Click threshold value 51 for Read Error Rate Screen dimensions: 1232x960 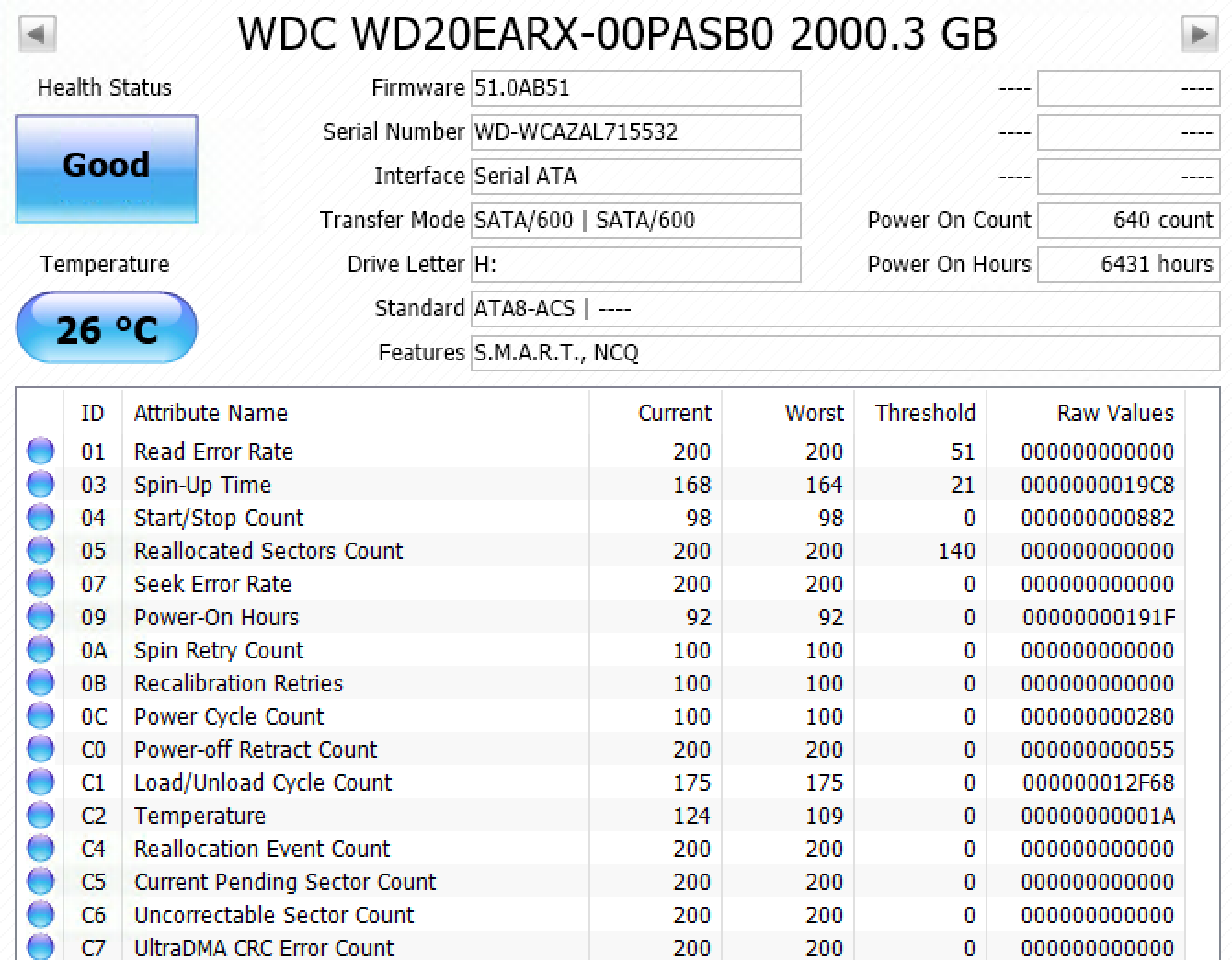click(963, 451)
